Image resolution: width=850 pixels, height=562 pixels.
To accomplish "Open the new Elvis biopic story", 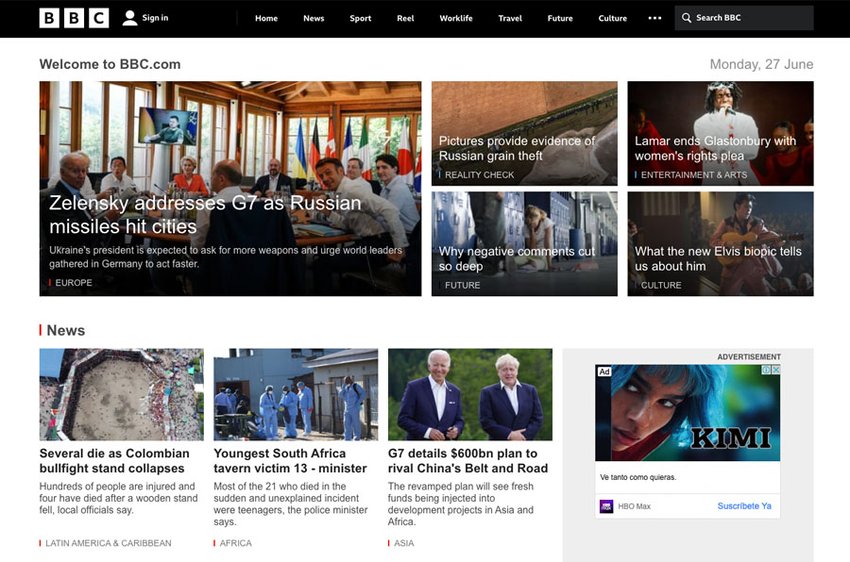I will pyautogui.click(x=718, y=259).
